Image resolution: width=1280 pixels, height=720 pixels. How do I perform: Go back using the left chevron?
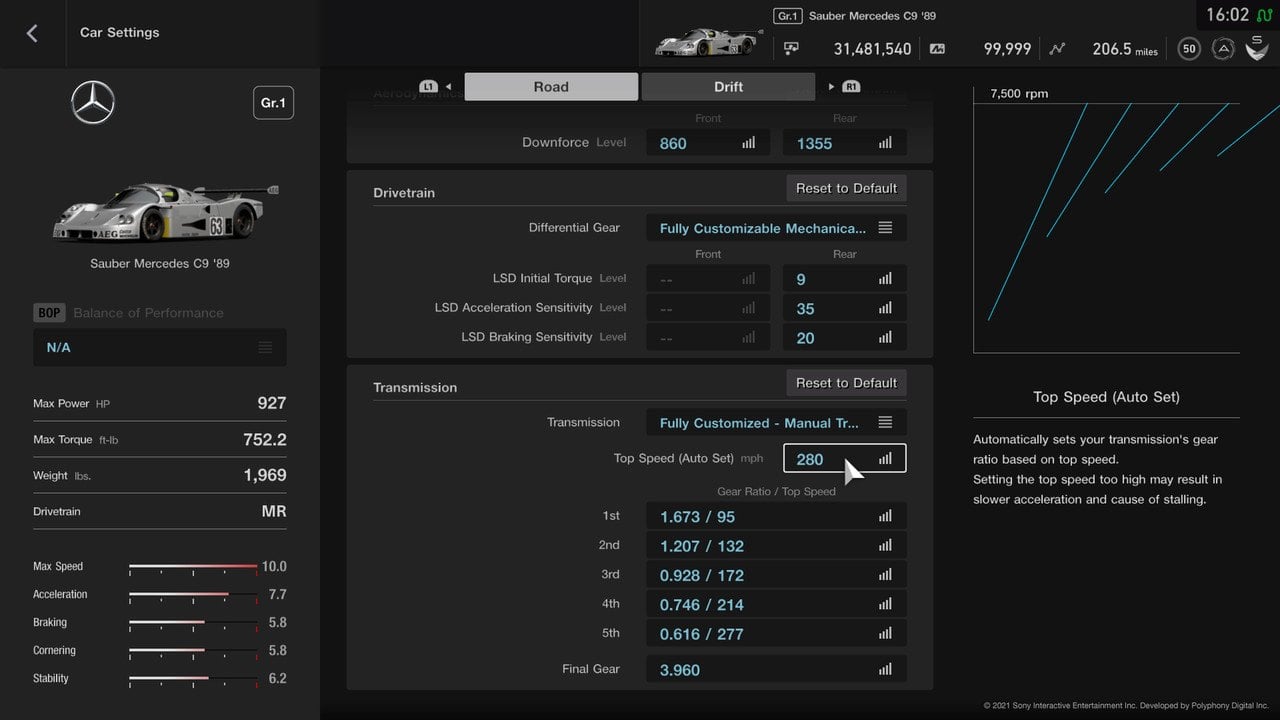[x=32, y=33]
